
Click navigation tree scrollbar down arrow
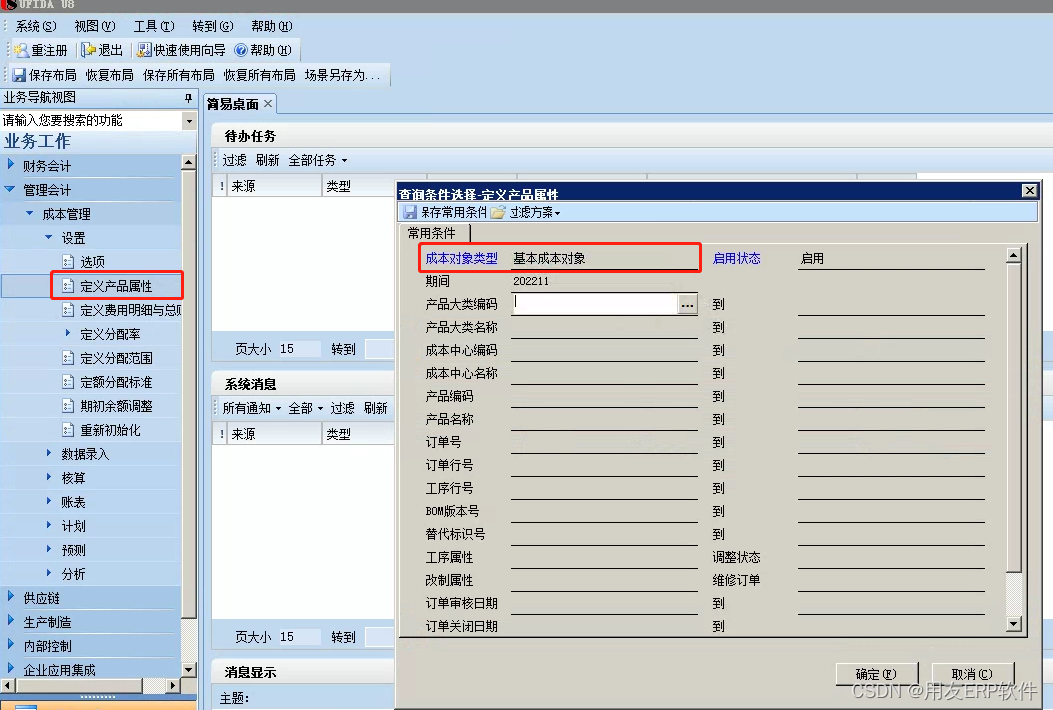189,669
